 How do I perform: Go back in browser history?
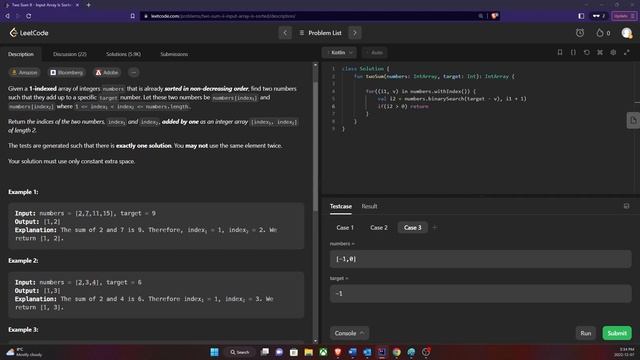click(7, 16)
